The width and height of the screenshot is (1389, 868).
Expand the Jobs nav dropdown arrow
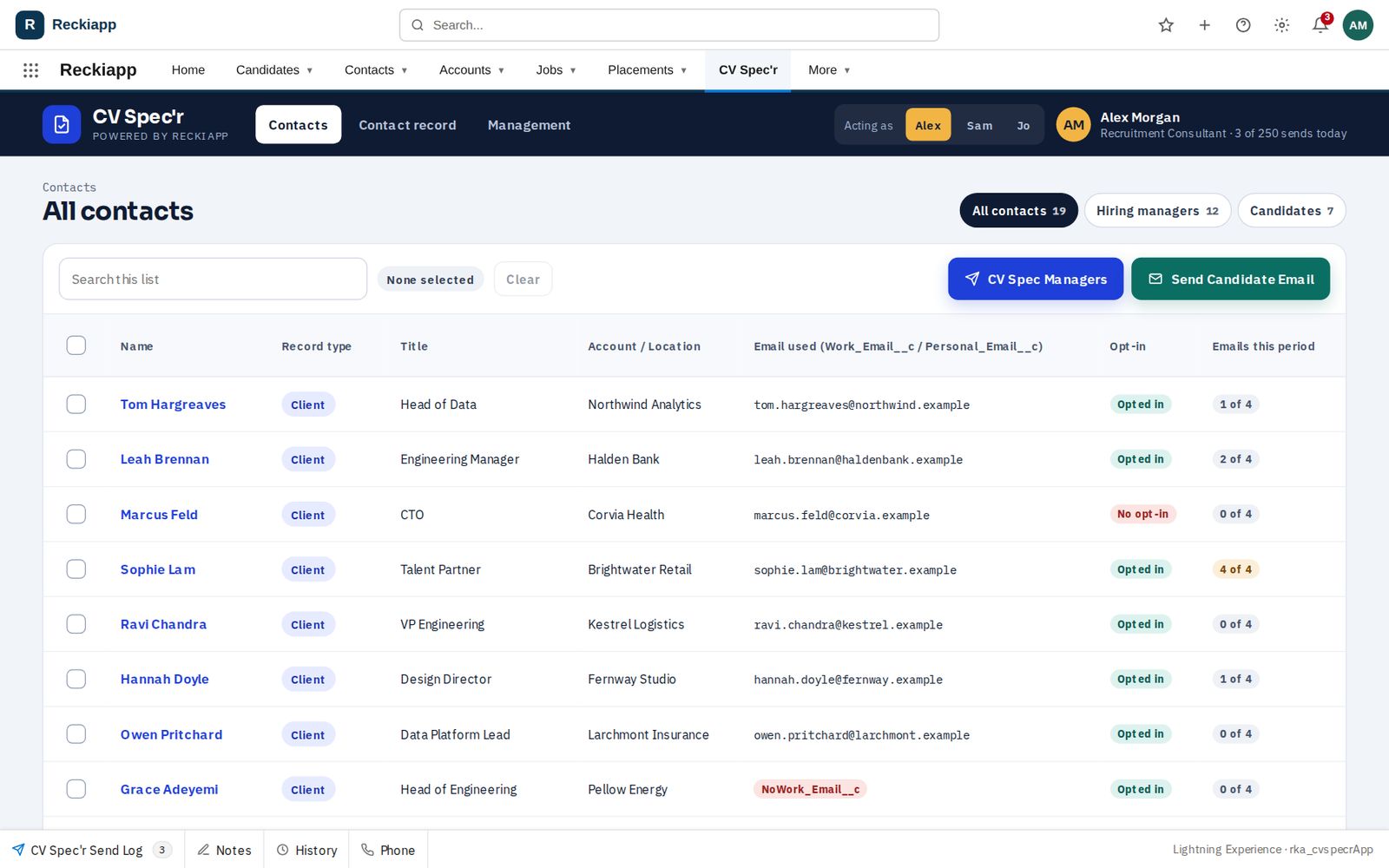click(573, 70)
